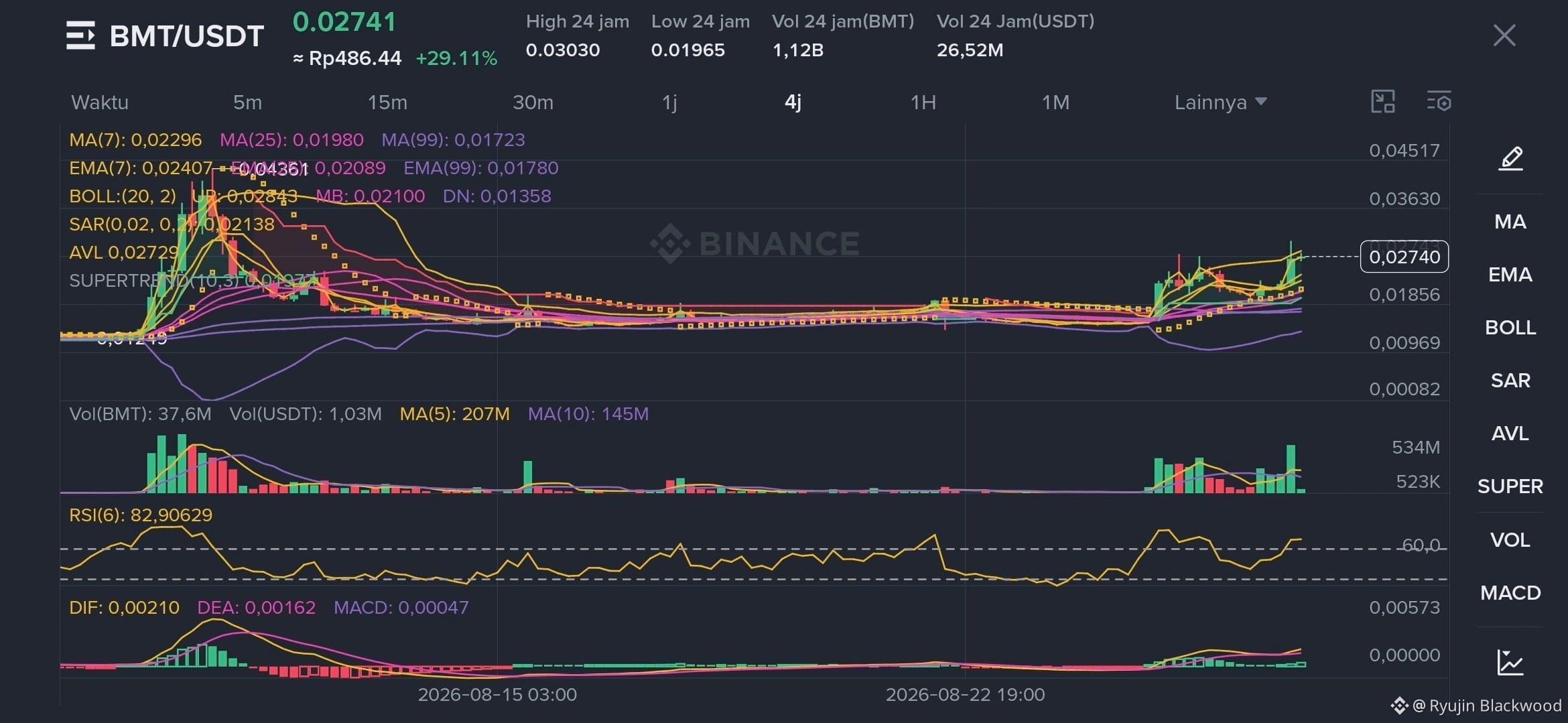Switch to 5m timeframe
The height and width of the screenshot is (723, 1568).
pos(247,103)
